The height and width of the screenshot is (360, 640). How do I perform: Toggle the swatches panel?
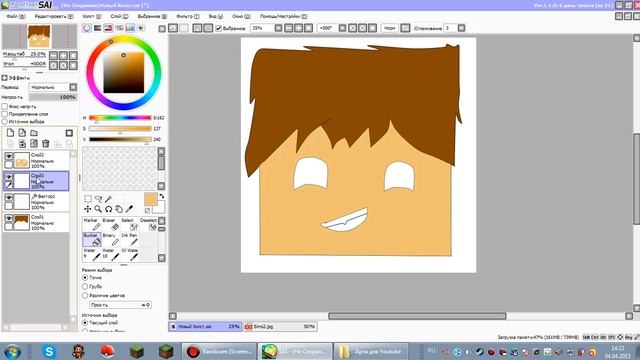(x=130, y=28)
